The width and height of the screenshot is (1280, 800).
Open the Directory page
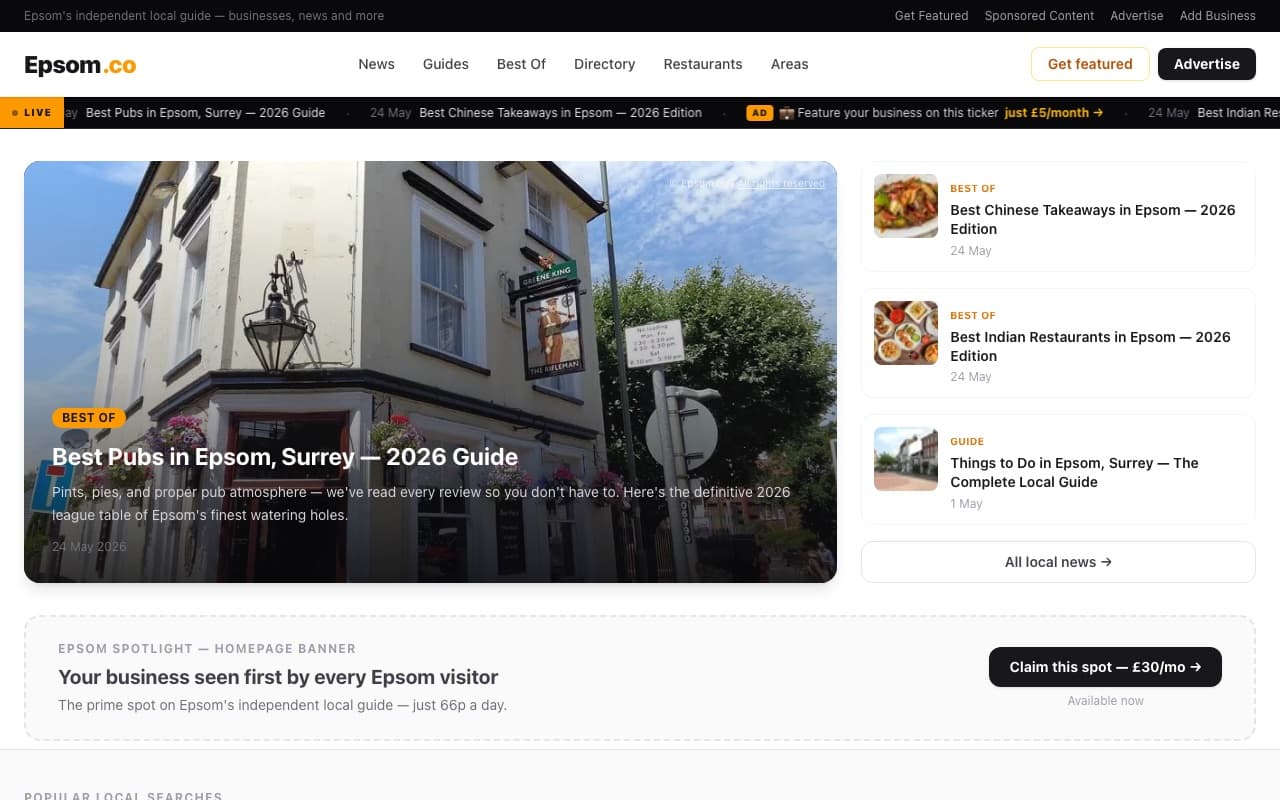tap(604, 64)
